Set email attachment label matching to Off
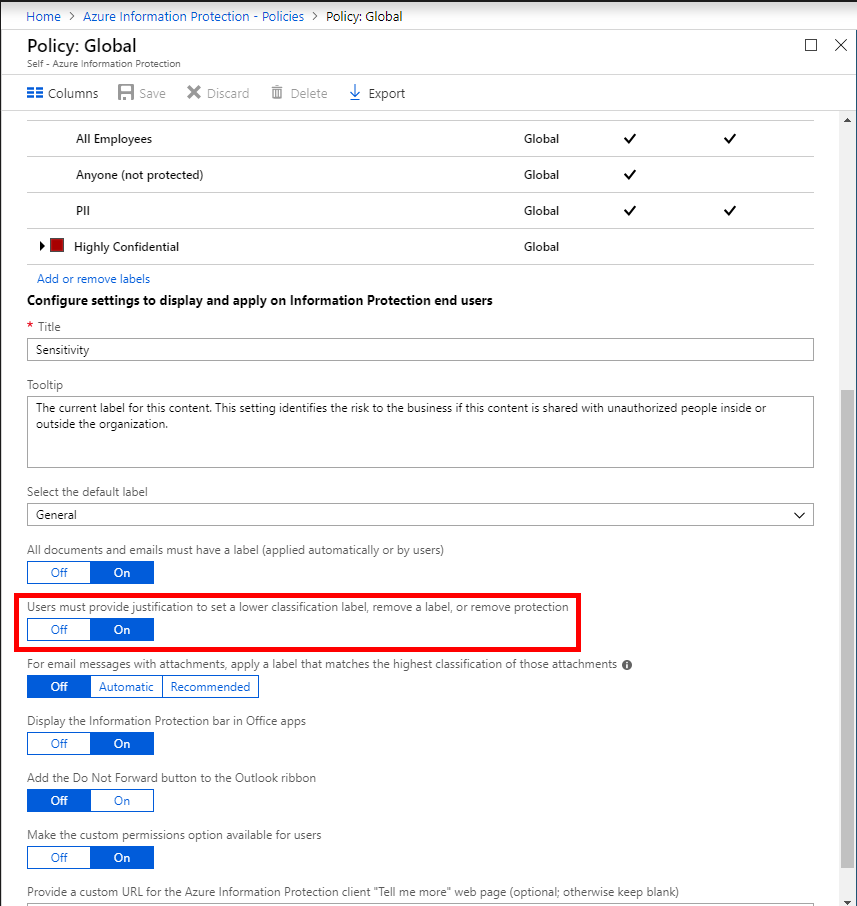The width and height of the screenshot is (857, 906). [x=59, y=686]
